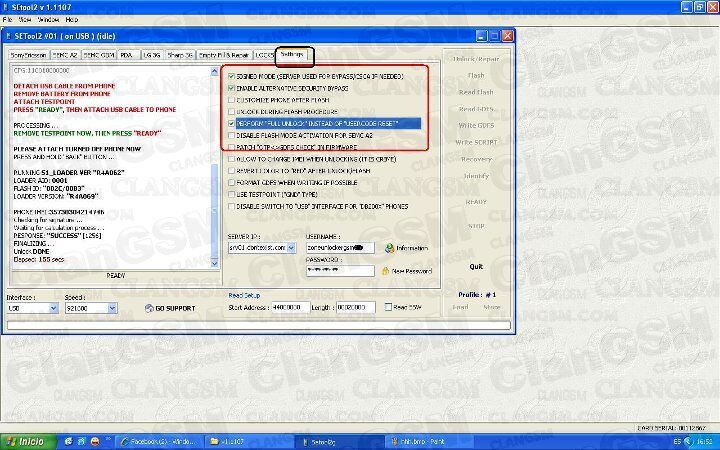The width and height of the screenshot is (720, 450).
Task: Enable Format GDFS When Writing if Possible
Action: click(x=231, y=183)
